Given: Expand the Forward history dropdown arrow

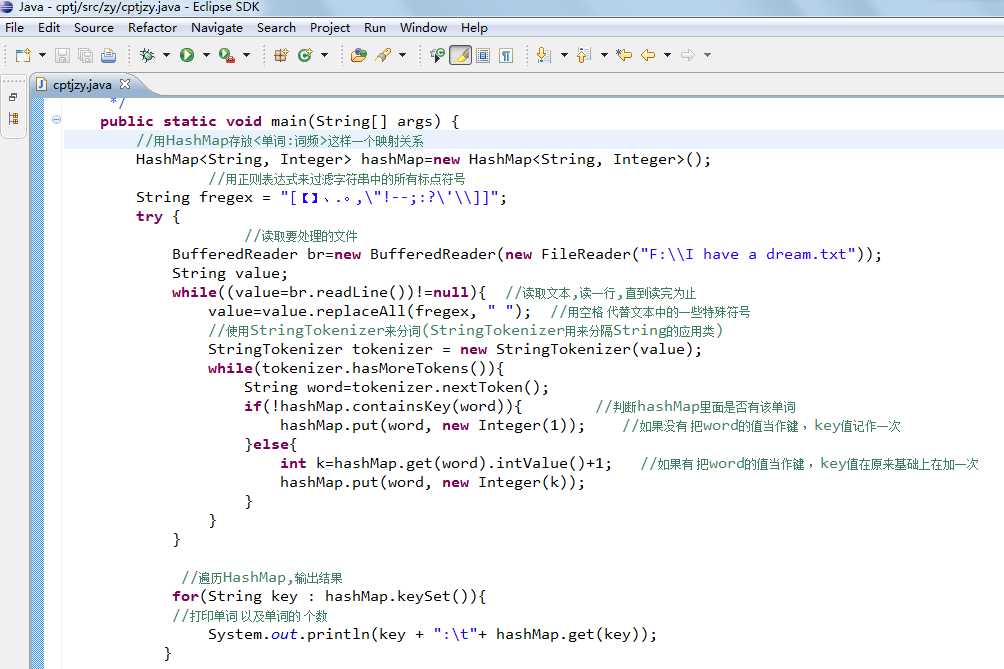Looking at the screenshot, I should (x=708, y=56).
